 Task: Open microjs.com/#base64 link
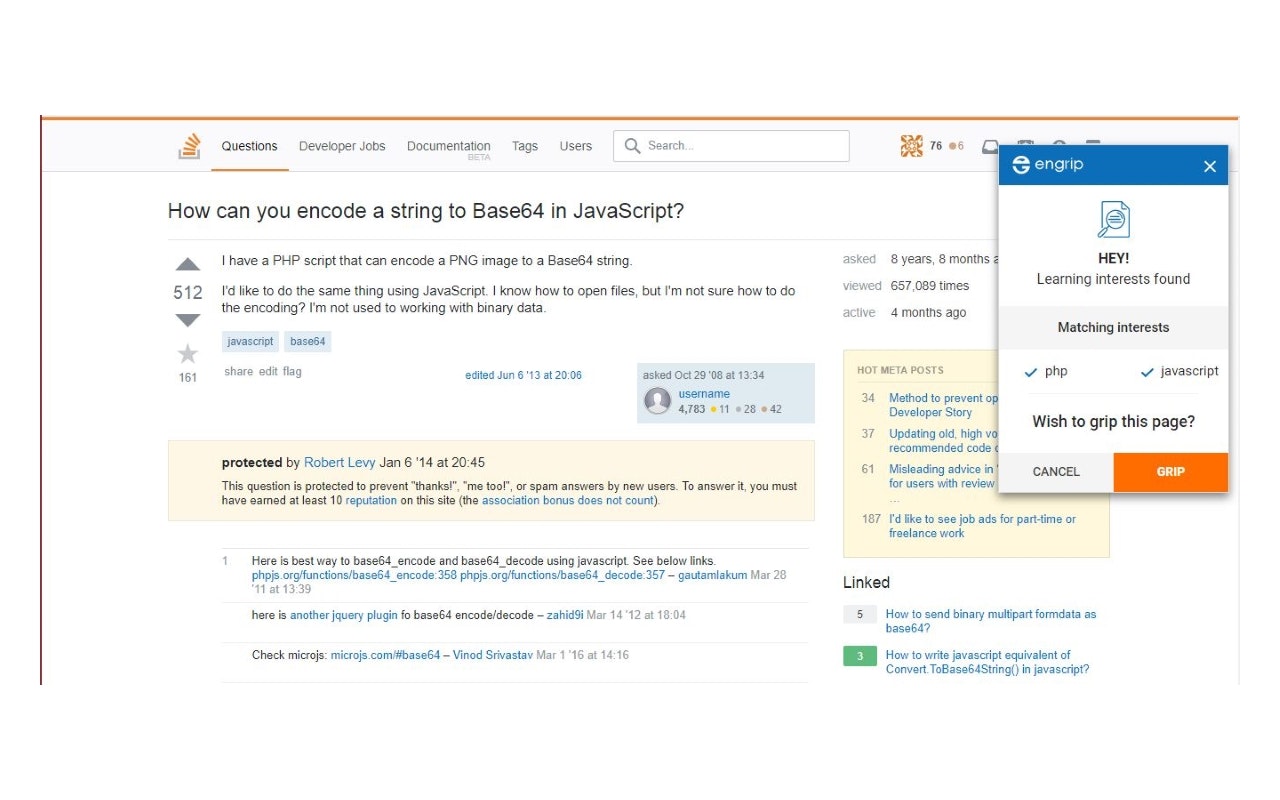tap(385, 655)
